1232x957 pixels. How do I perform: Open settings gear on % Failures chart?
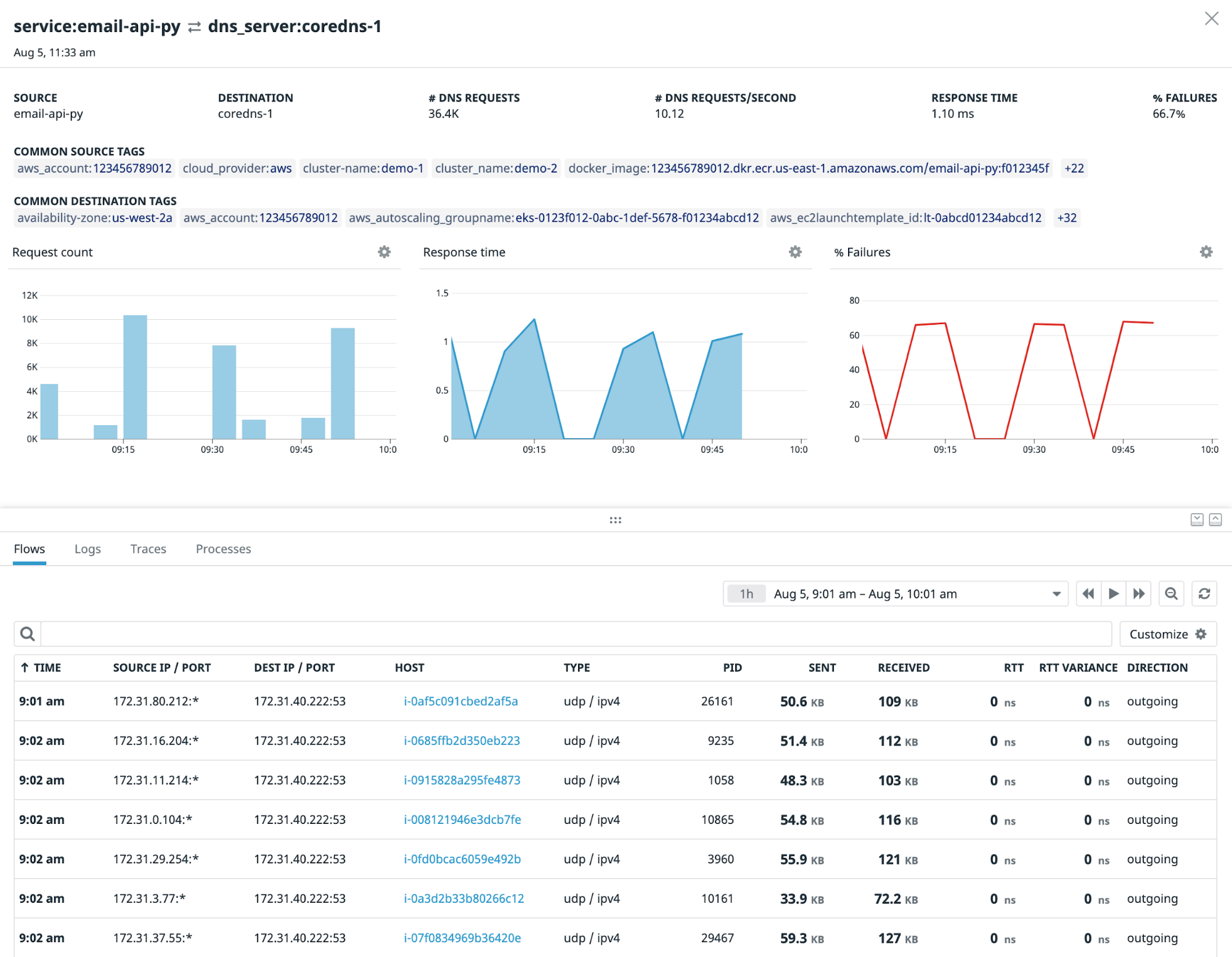1206,252
